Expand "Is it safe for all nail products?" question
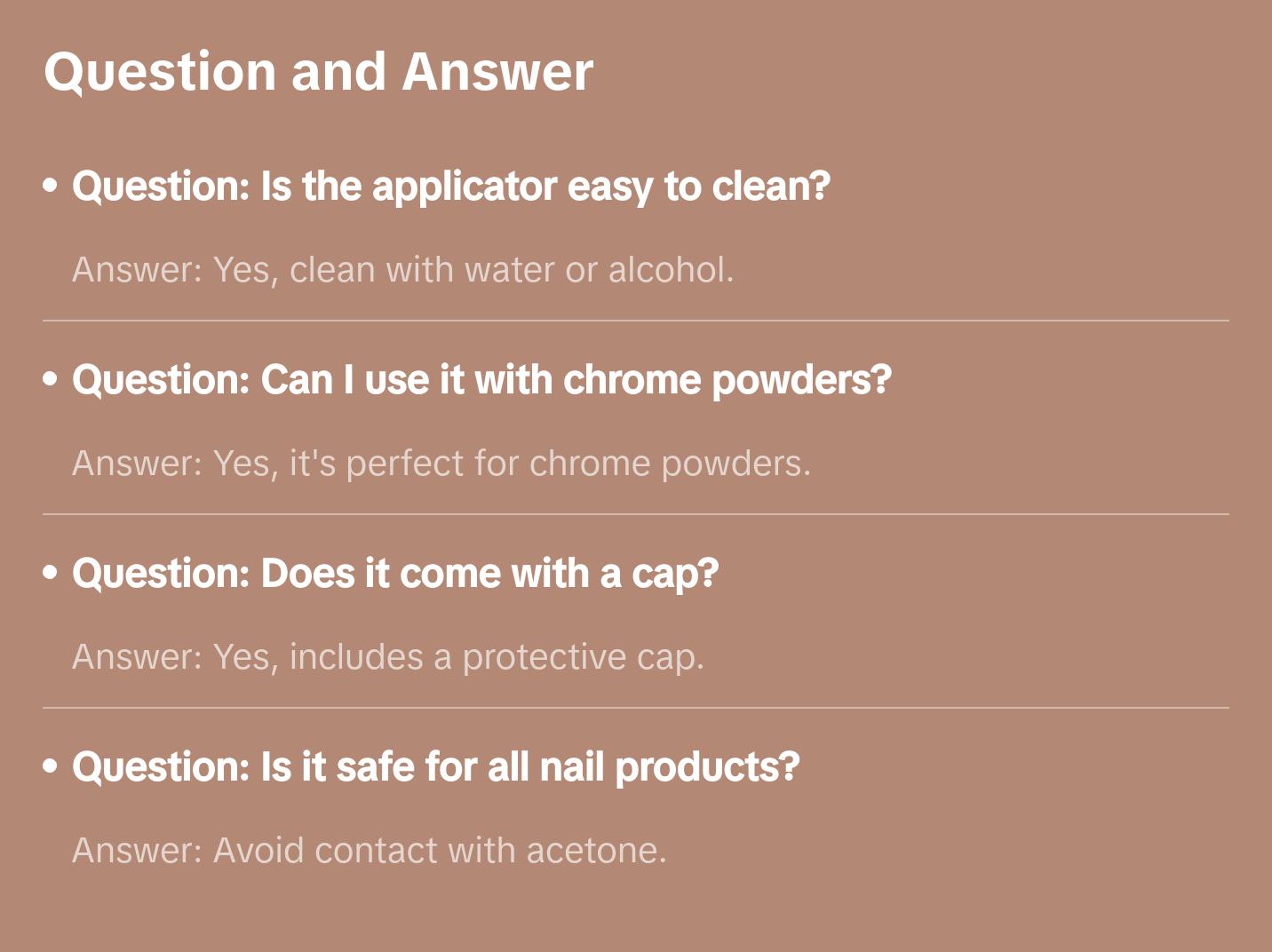 tap(435, 767)
